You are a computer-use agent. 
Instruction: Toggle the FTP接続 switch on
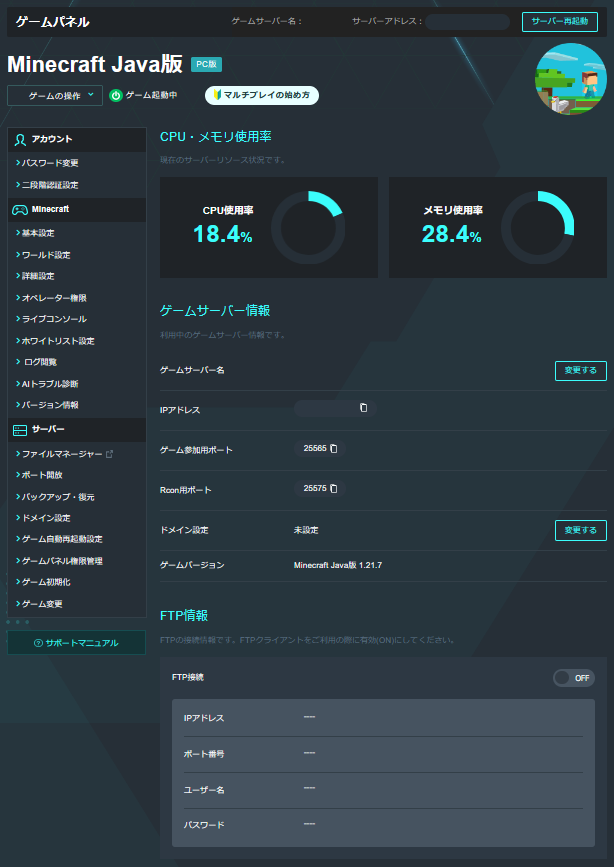point(574,678)
